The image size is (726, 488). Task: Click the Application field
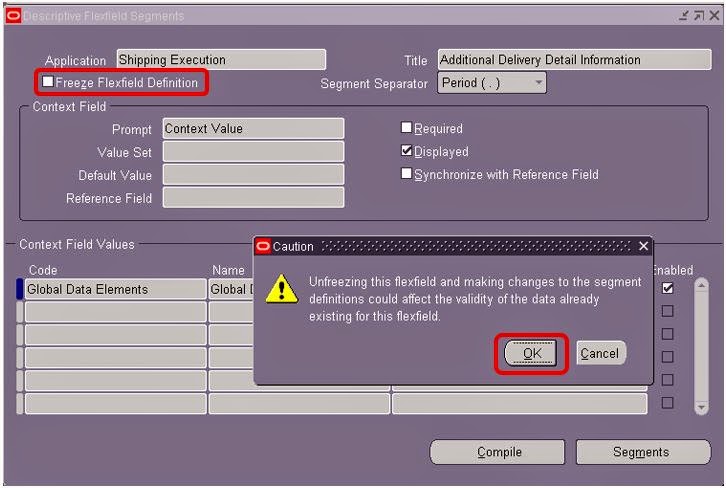click(221, 60)
